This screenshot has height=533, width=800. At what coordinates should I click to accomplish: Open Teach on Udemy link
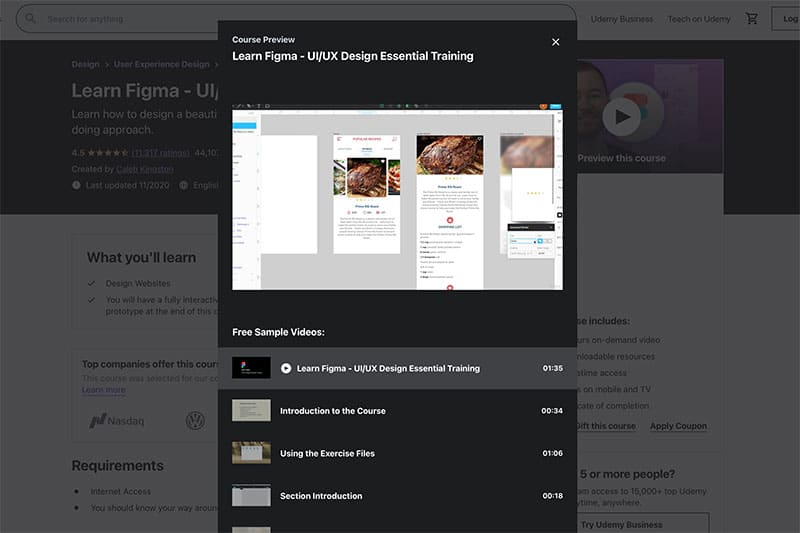tap(699, 19)
